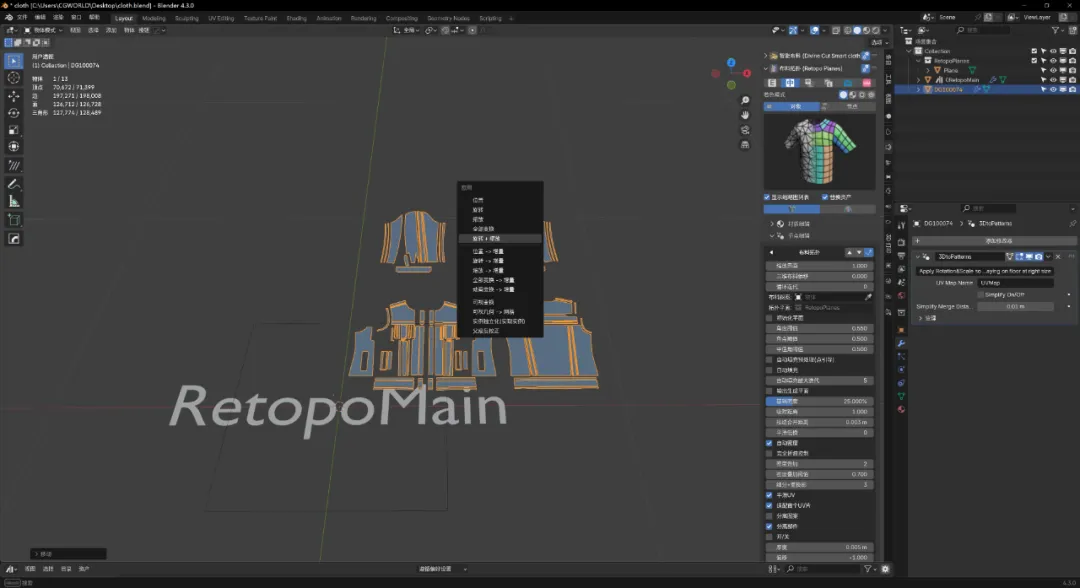1080x588 pixels.
Task: Adjust the blue 25.000% slider
Action: tap(820, 401)
